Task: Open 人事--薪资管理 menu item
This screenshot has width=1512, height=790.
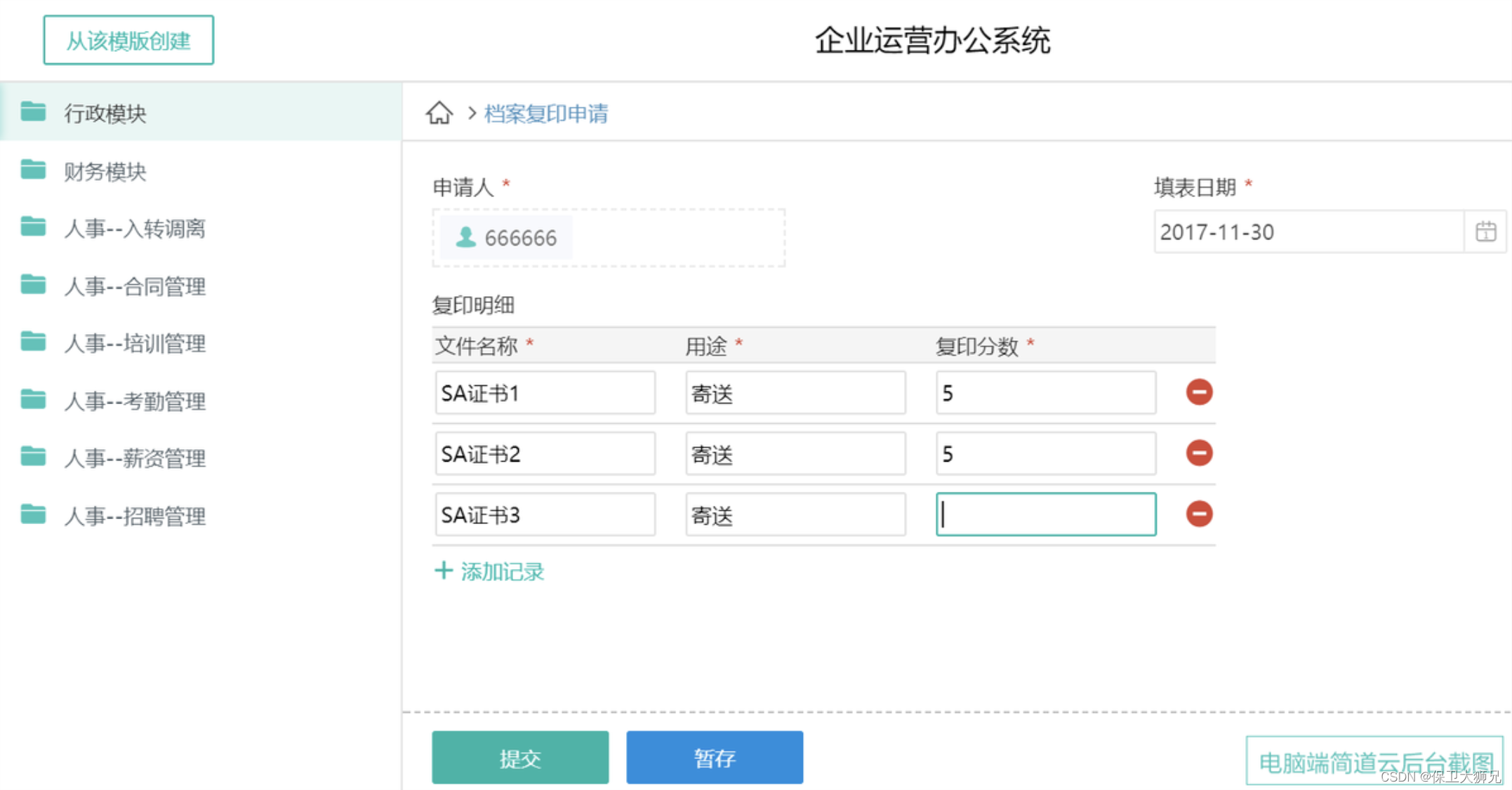Action: coord(134,459)
